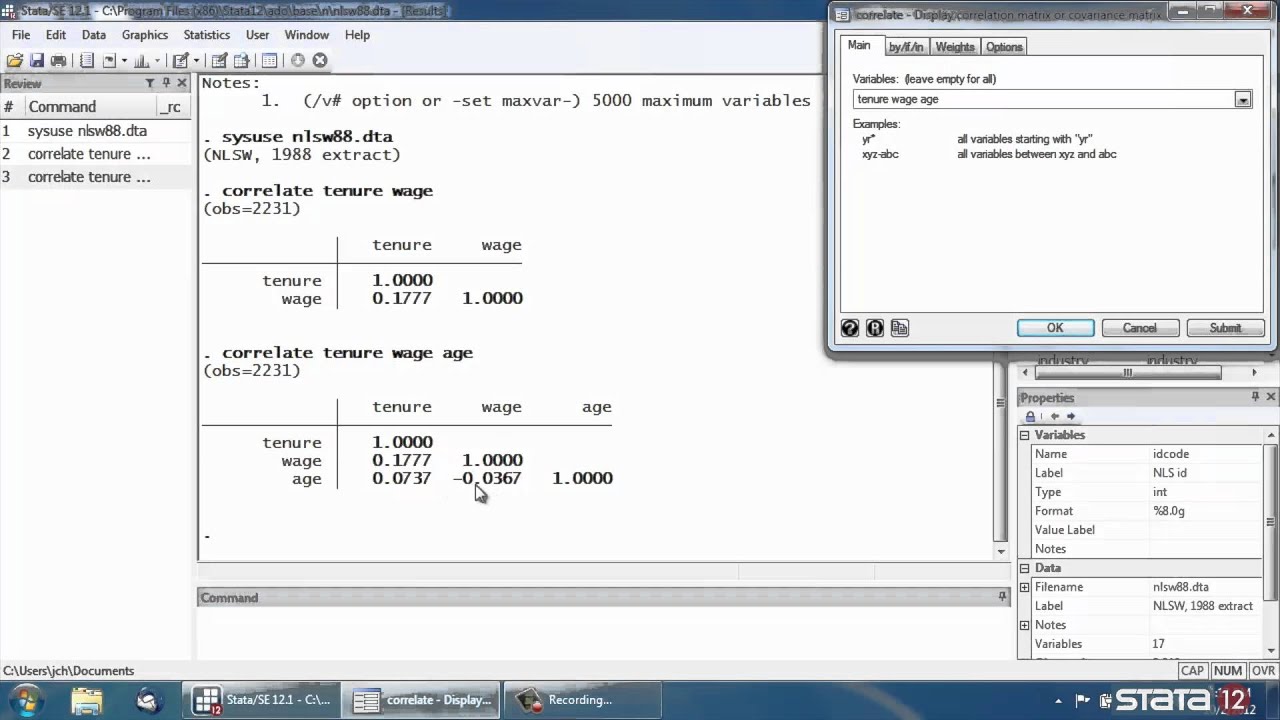Click the Break toolbar icon
Screen dimensions: 1280x720
tap(320, 60)
